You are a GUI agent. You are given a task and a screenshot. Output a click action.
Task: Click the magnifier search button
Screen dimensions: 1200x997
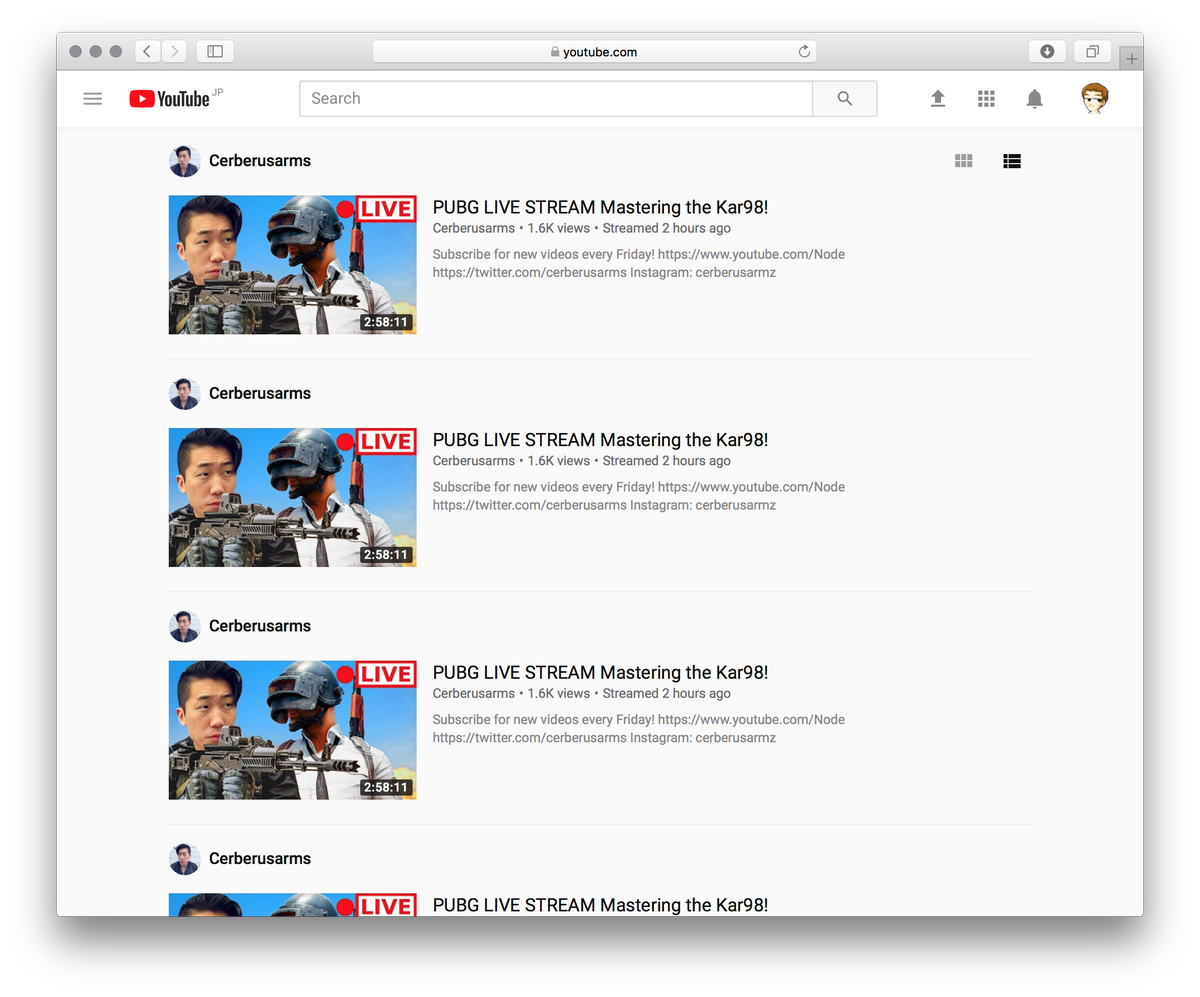pyautogui.click(x=845, y=98)
